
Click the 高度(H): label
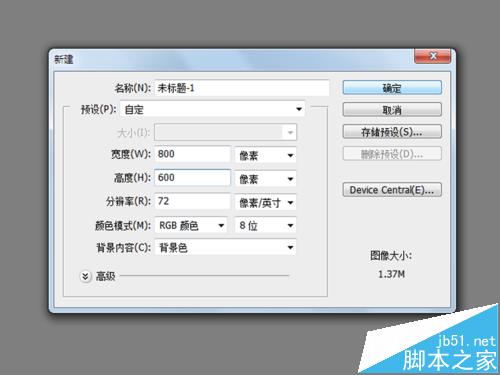point(132,178)
